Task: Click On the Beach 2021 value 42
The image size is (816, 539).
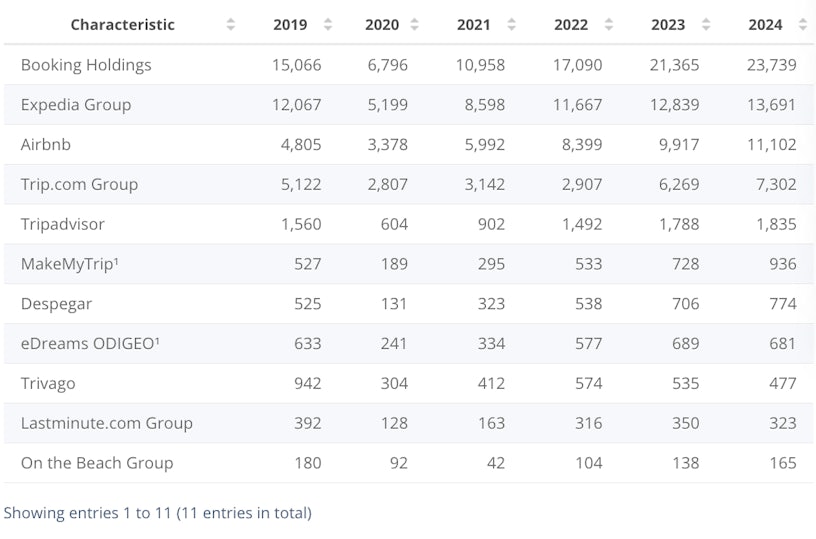Action: [x=496, y=463]
